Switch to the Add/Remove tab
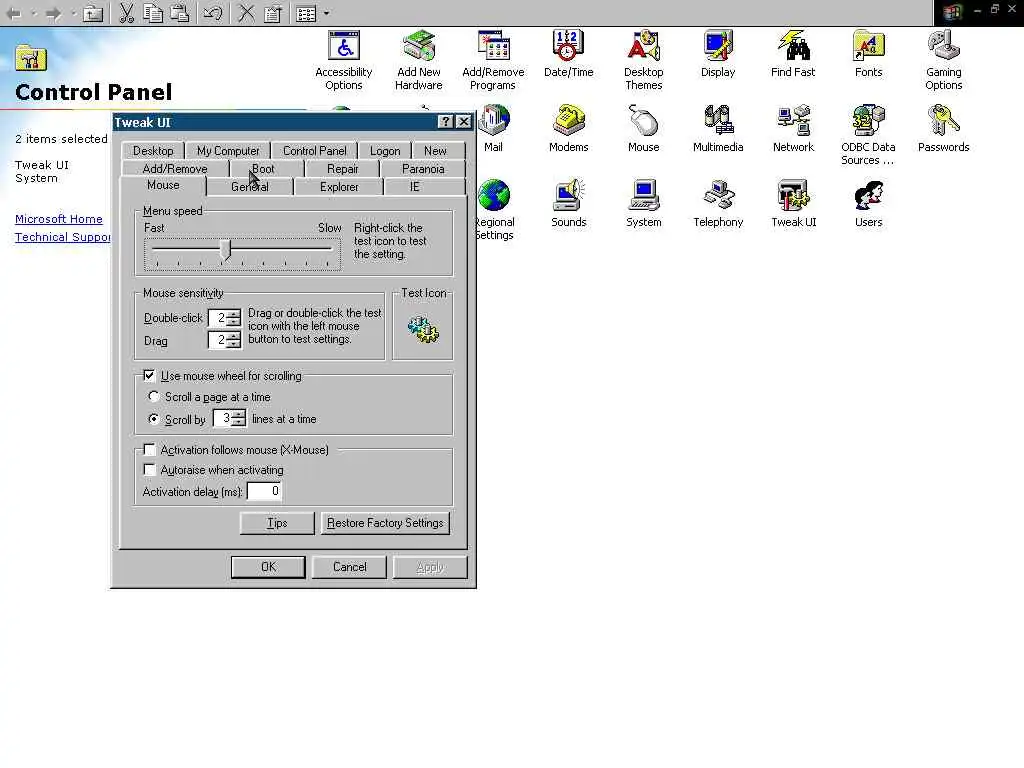This screenshot has width=1024, height=768. click(175, 168)
